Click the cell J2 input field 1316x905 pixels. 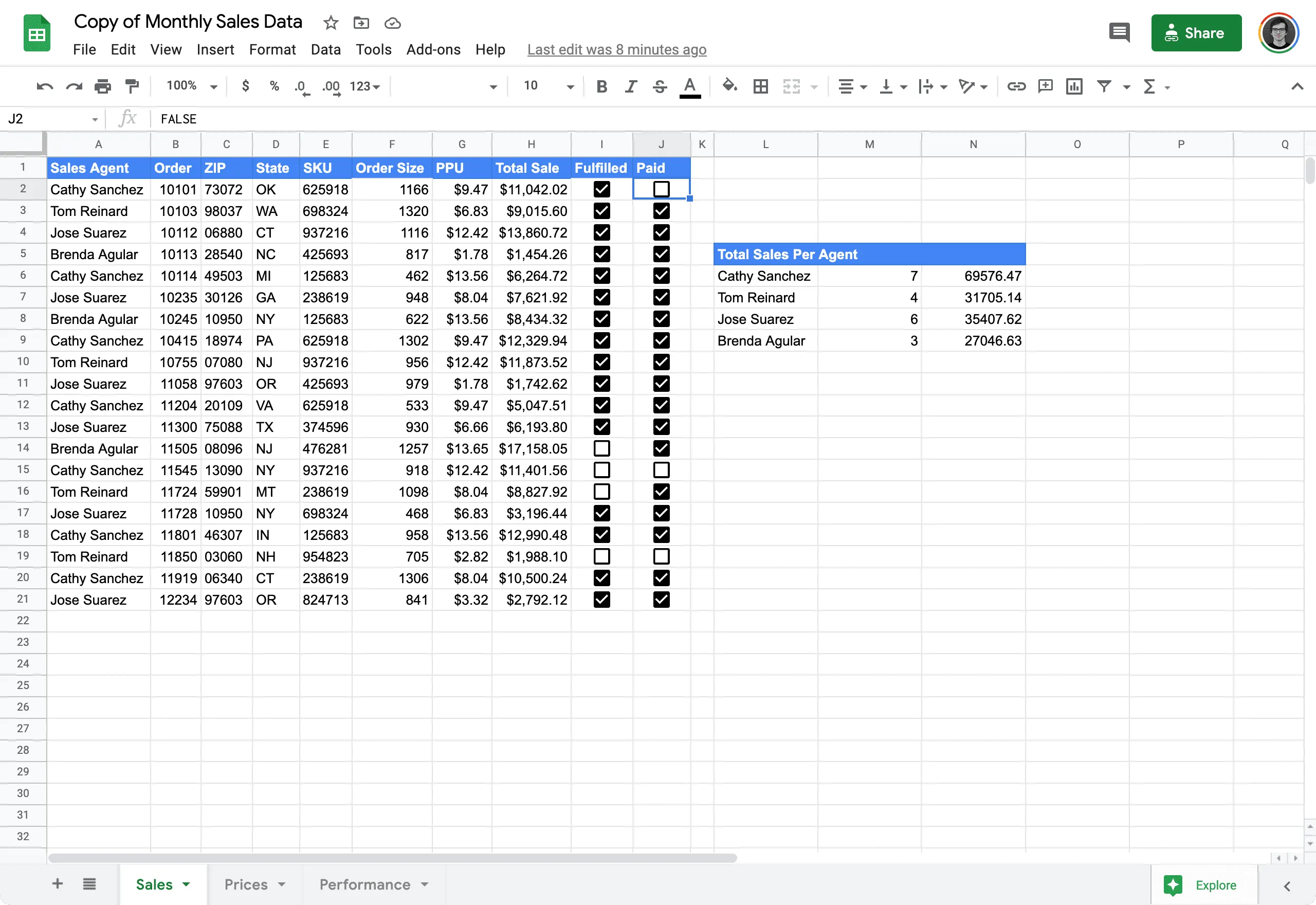[661, 189]
